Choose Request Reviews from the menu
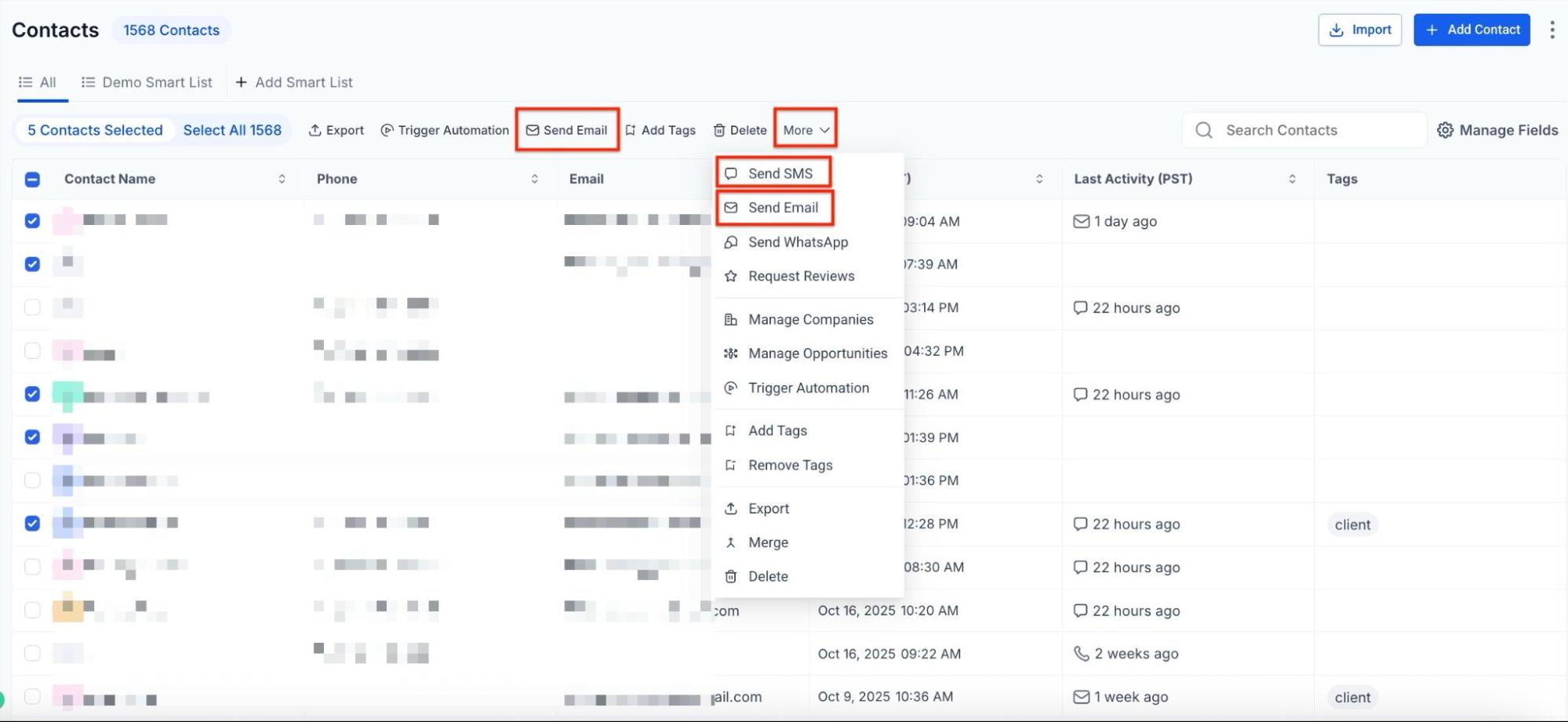Screen dimensions: 1568x722 pyautogui.click(x=801, y=276)
